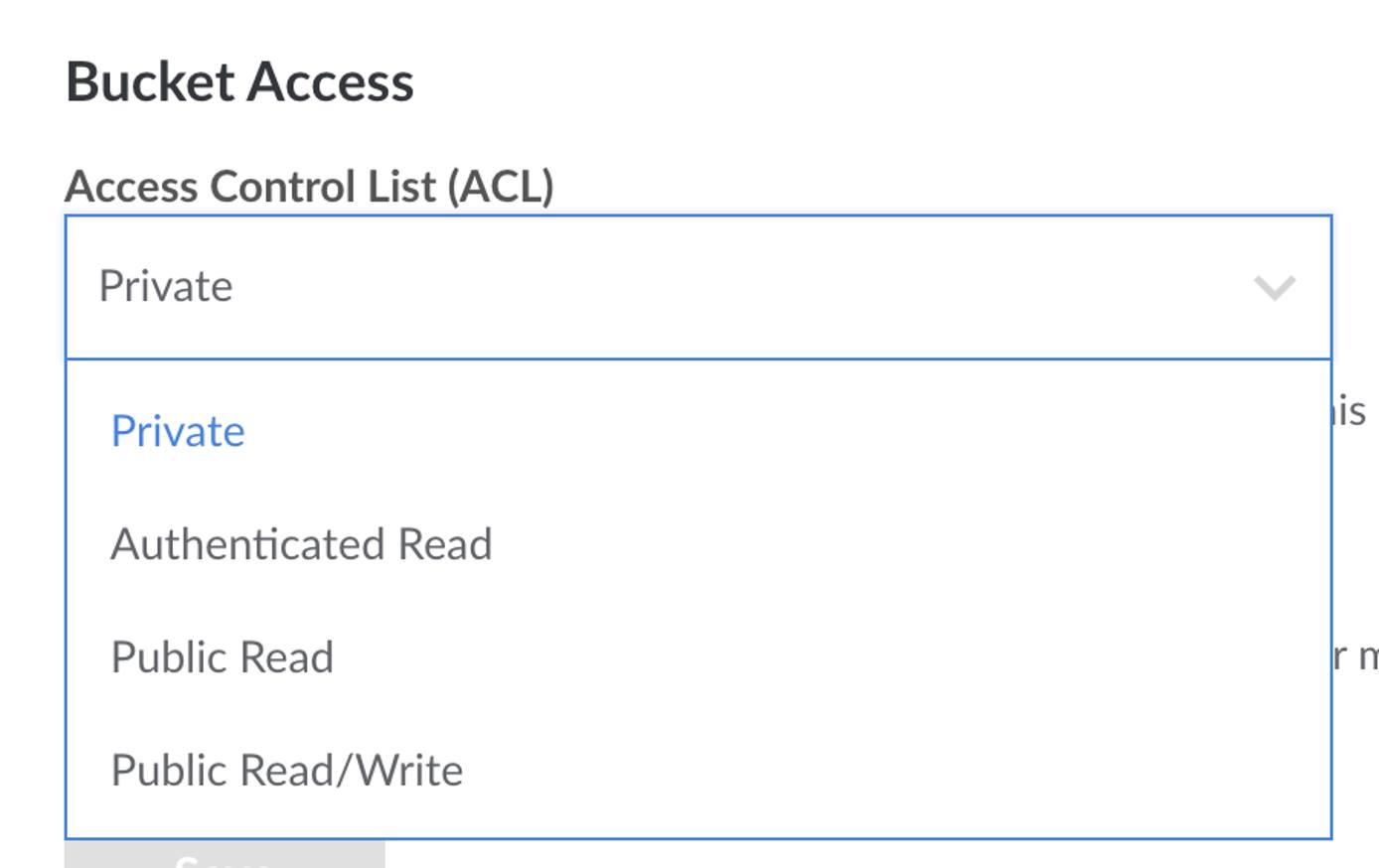1379x868 pixels.
Task: Choose Authenticated Read access option
Action: (303, 544)
